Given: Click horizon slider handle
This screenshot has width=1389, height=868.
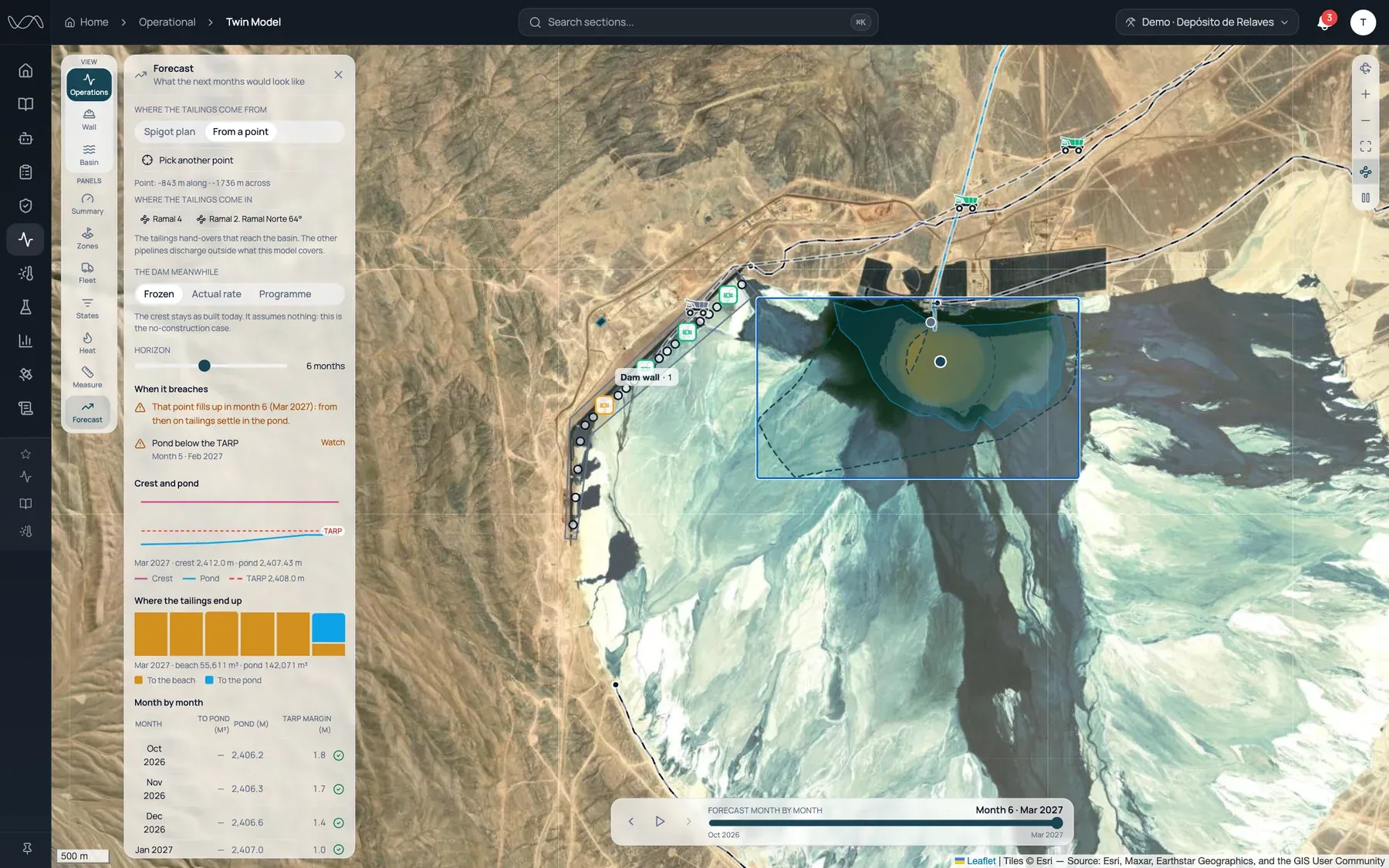Looking at the screenshot, I should [x=204, y=366].
